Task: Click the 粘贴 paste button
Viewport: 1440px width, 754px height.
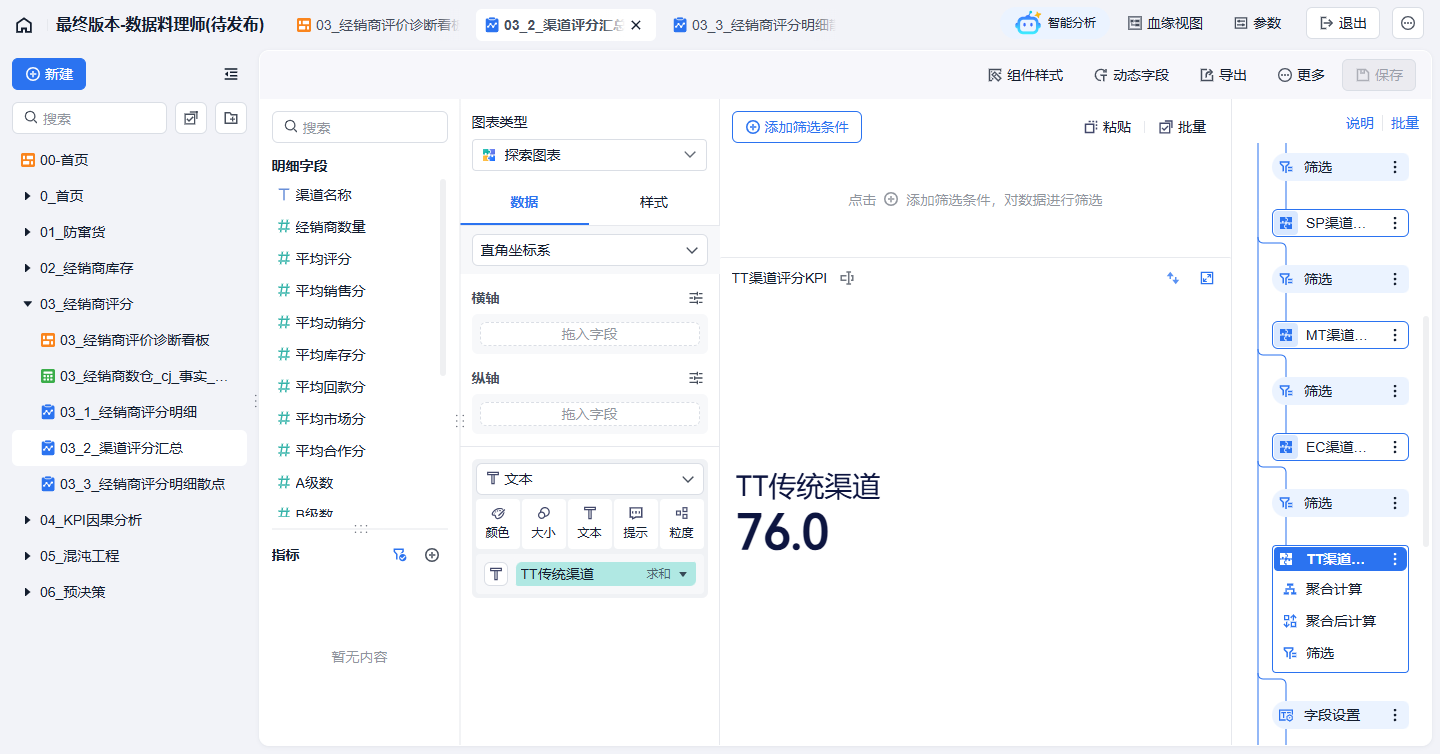Action: point(1108,127)
